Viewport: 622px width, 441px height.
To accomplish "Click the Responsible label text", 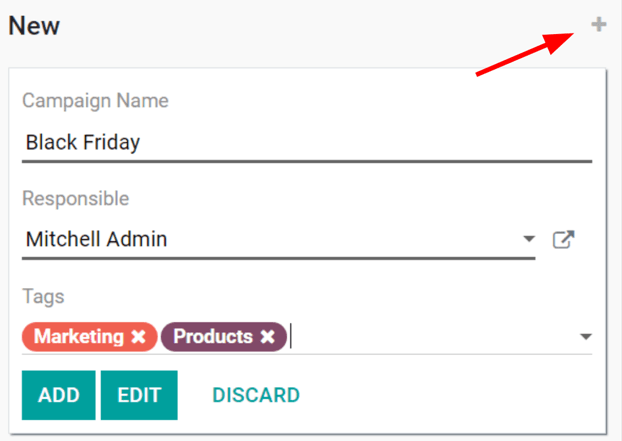I will point(75,198).
